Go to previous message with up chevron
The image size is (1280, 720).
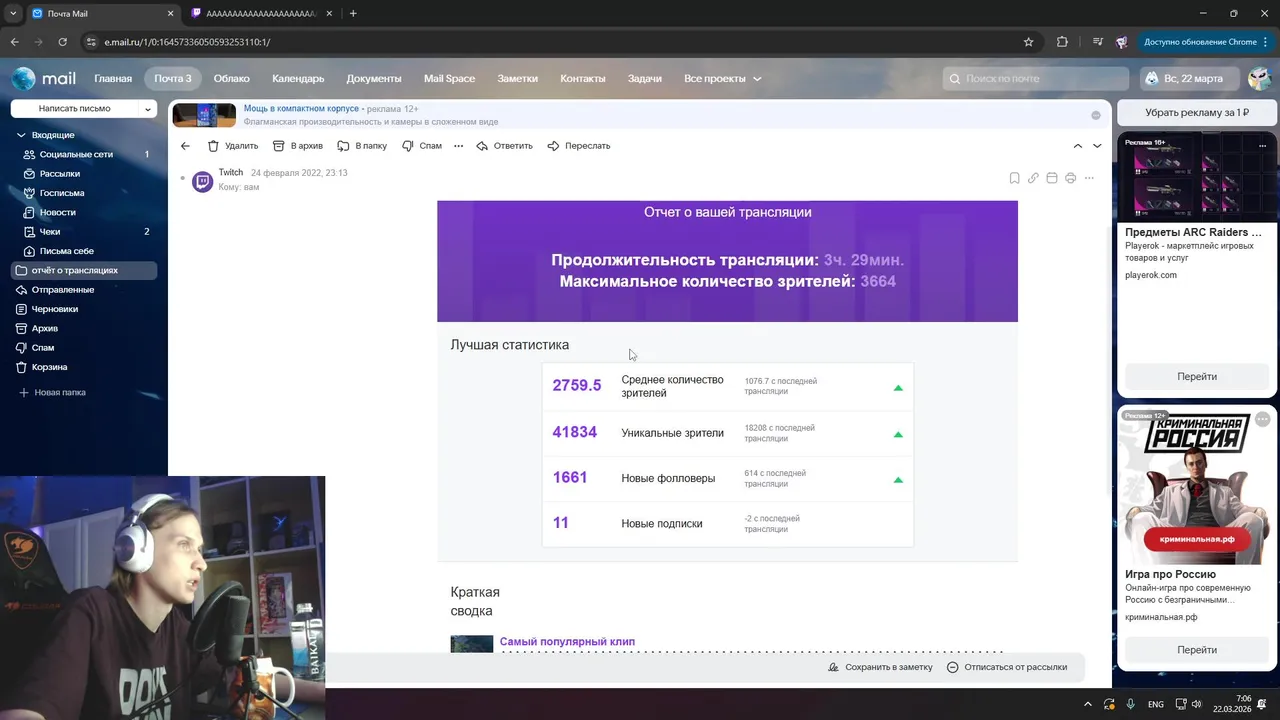click(x=1078, y=146)
